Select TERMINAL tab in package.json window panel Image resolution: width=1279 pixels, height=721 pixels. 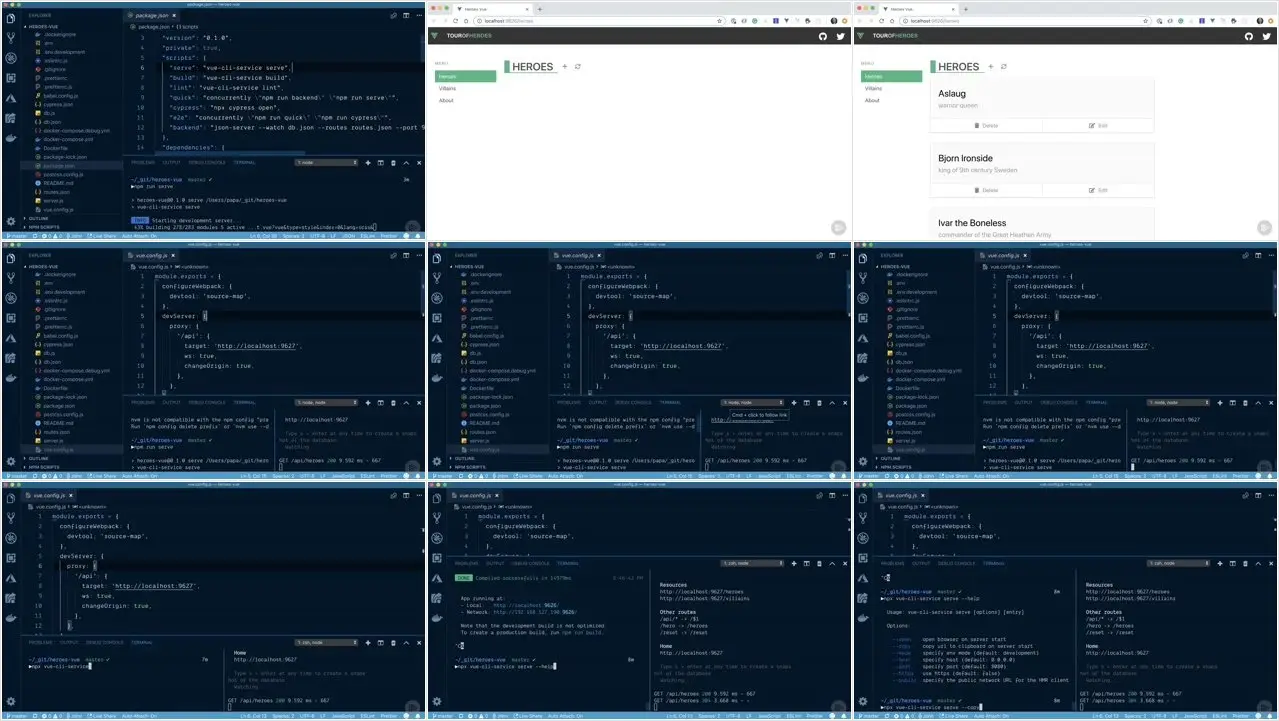pos(244,162)
